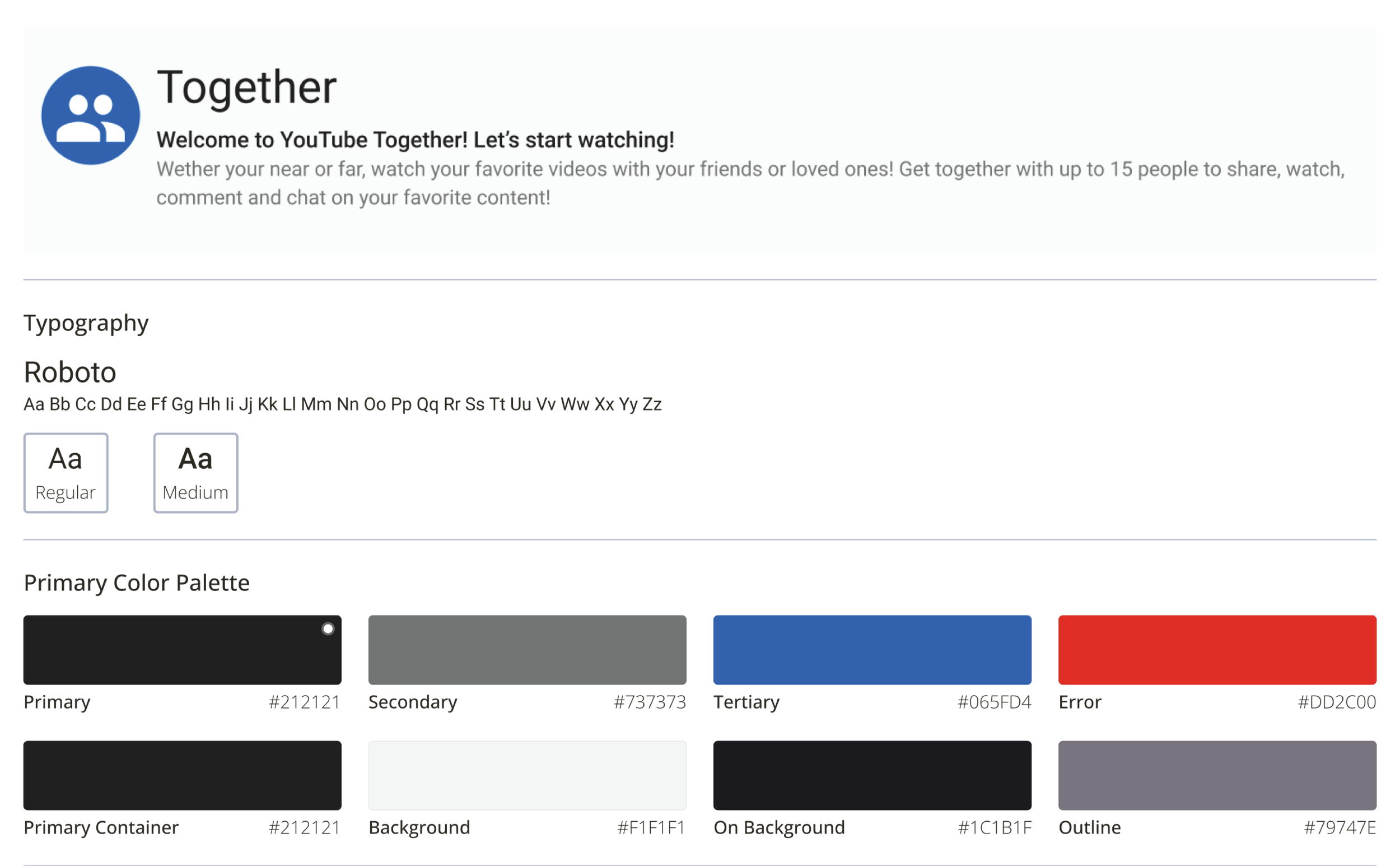Image resolution: width=1400 pixels, height=866 pixels.
Task: Click the Together title text
Action: [x=247, y=87]
